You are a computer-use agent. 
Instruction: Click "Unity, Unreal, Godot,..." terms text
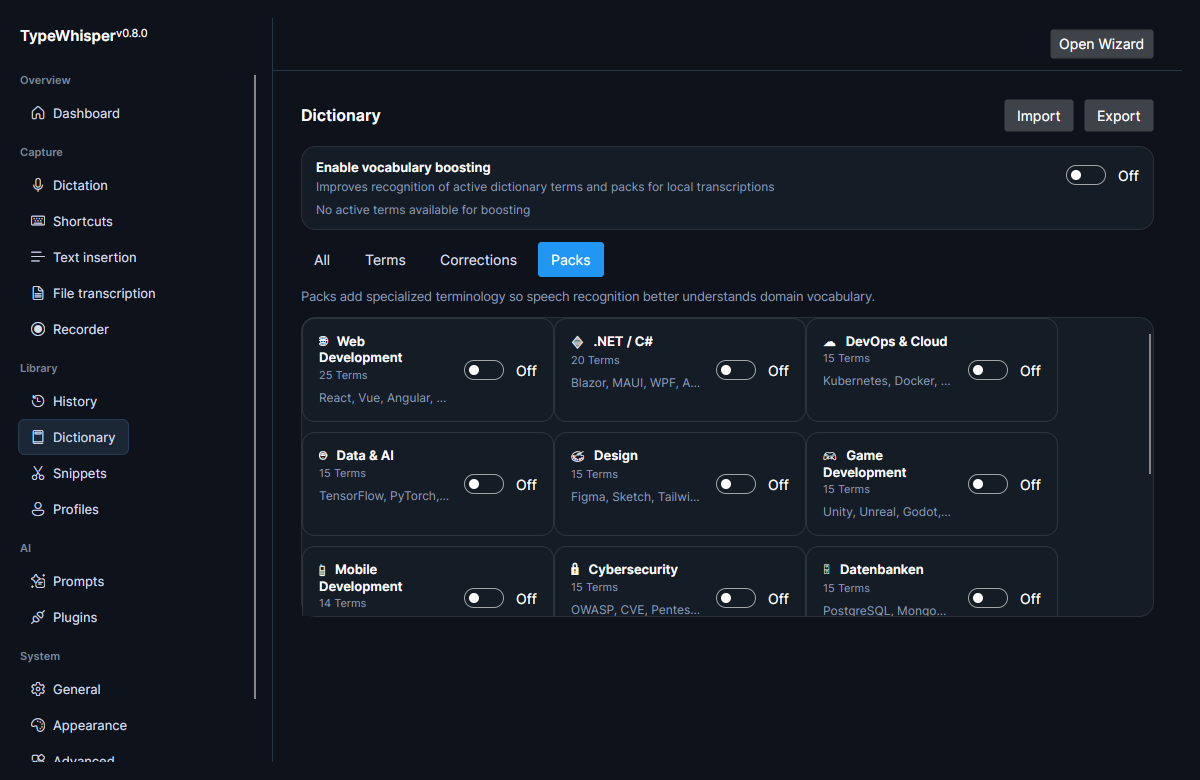click(887, 512)
